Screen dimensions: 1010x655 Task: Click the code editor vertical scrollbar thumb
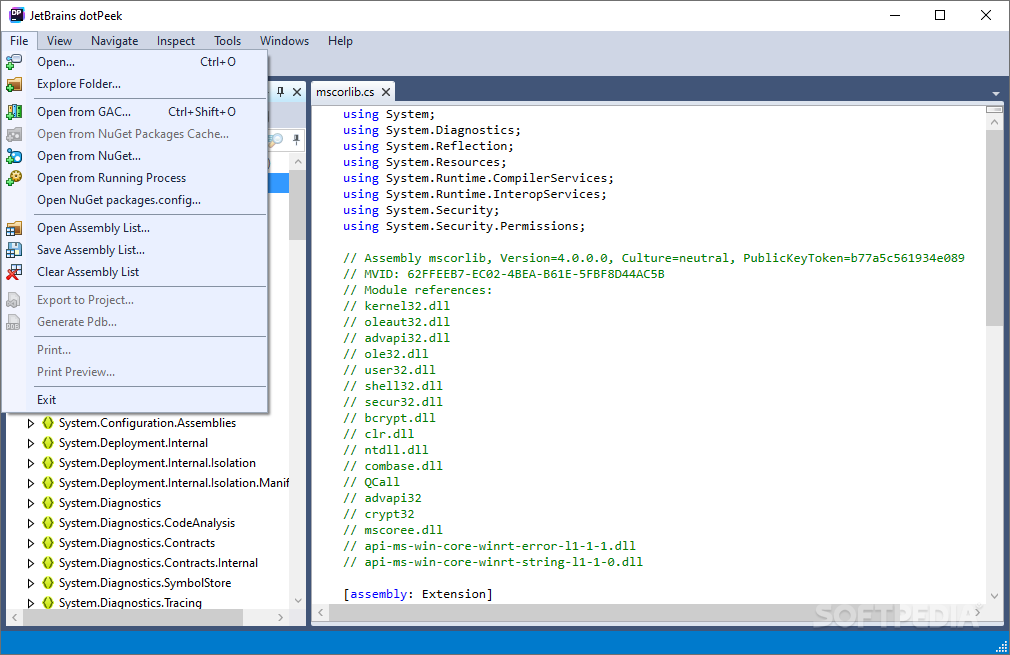point(994,228)
